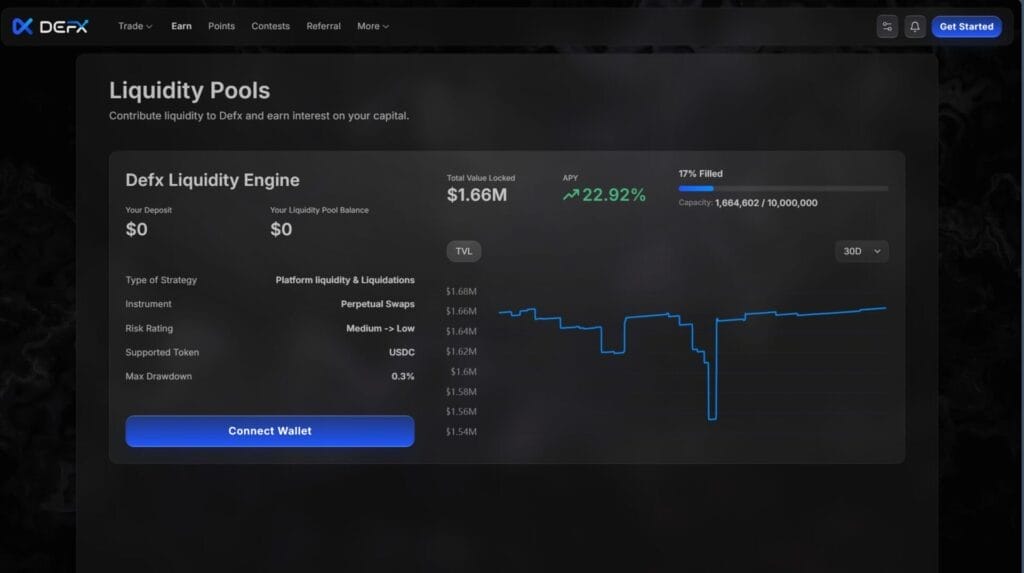Click the DEFX logo icon

[23, 26]
